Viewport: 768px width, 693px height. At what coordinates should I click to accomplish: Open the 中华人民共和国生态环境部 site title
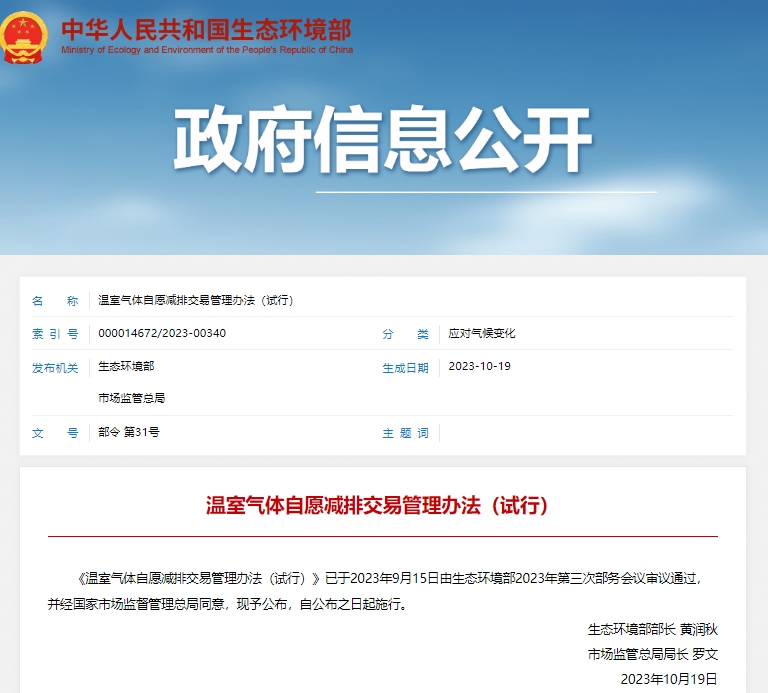206,29
